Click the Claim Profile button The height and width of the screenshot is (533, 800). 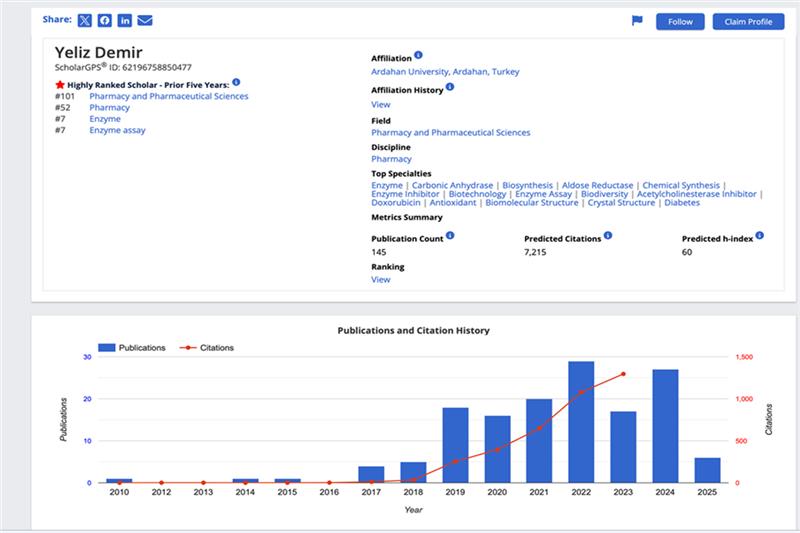(748, 21)
